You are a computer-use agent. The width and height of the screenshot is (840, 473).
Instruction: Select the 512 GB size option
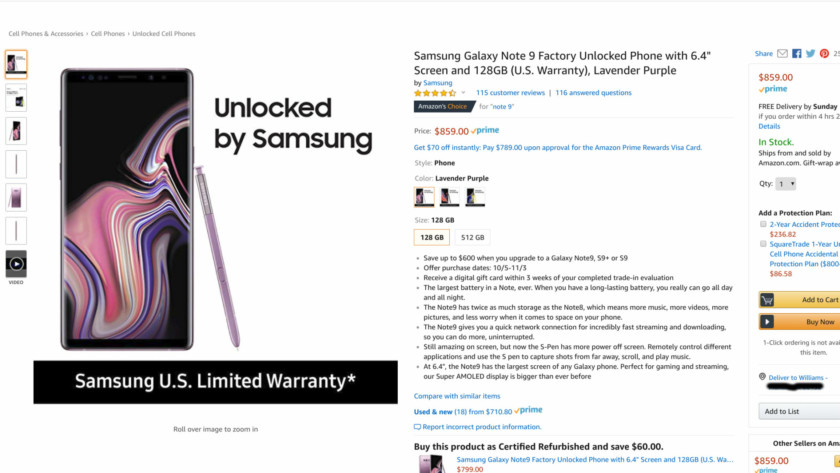pyautogui.click(x=472, y=237)
